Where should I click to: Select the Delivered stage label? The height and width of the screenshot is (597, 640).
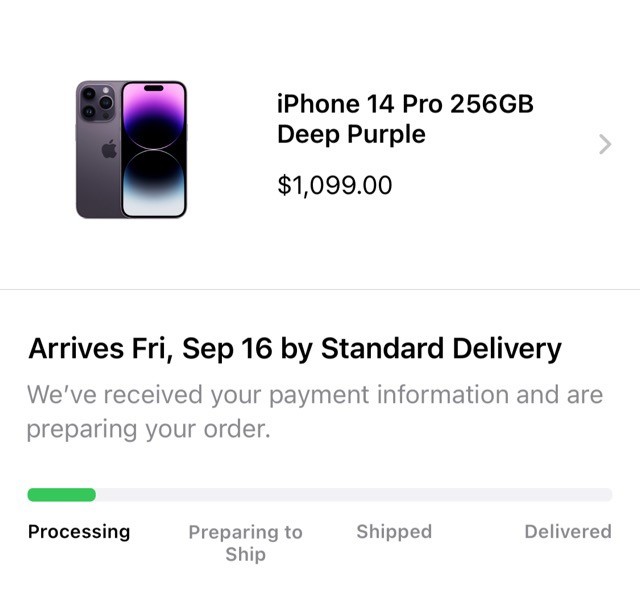[567, 531]
